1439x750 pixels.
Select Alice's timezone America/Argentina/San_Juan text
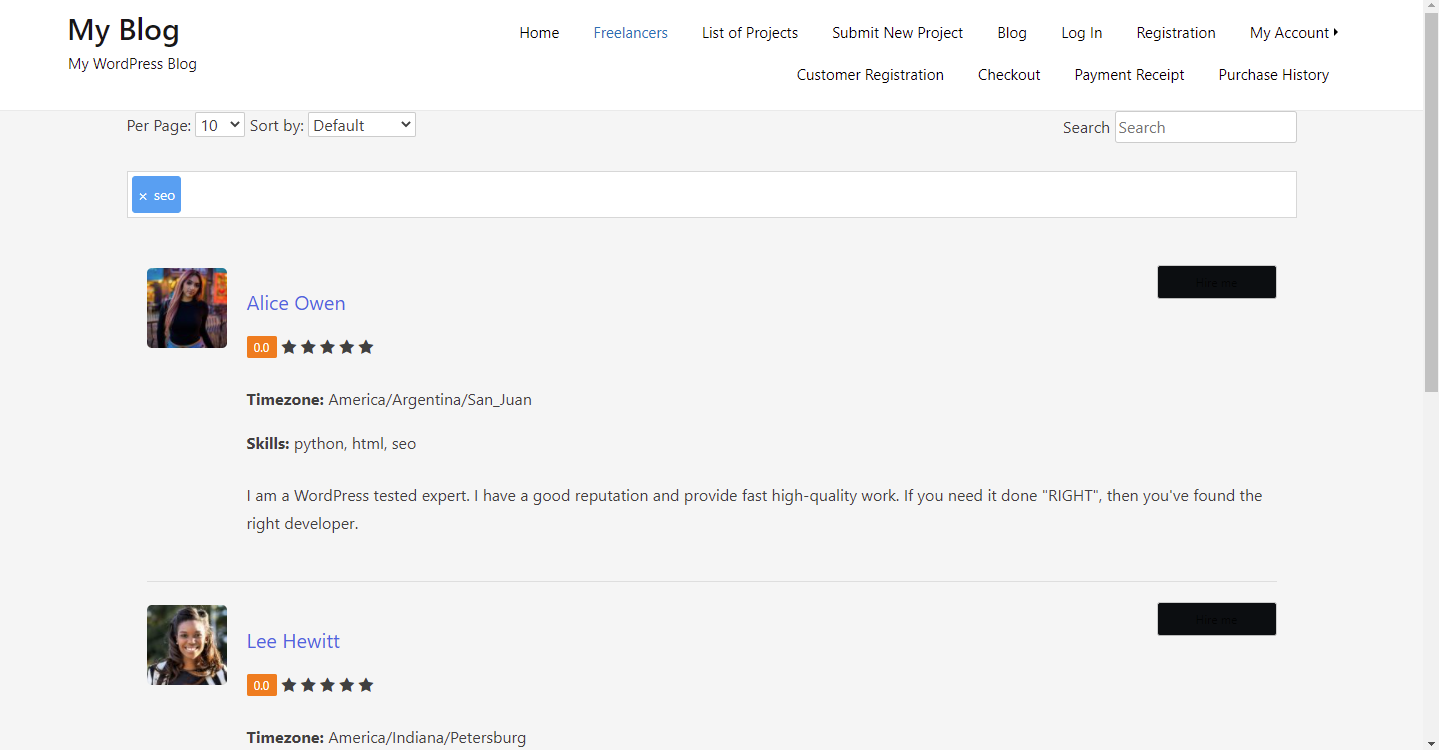tap(430, 400)
